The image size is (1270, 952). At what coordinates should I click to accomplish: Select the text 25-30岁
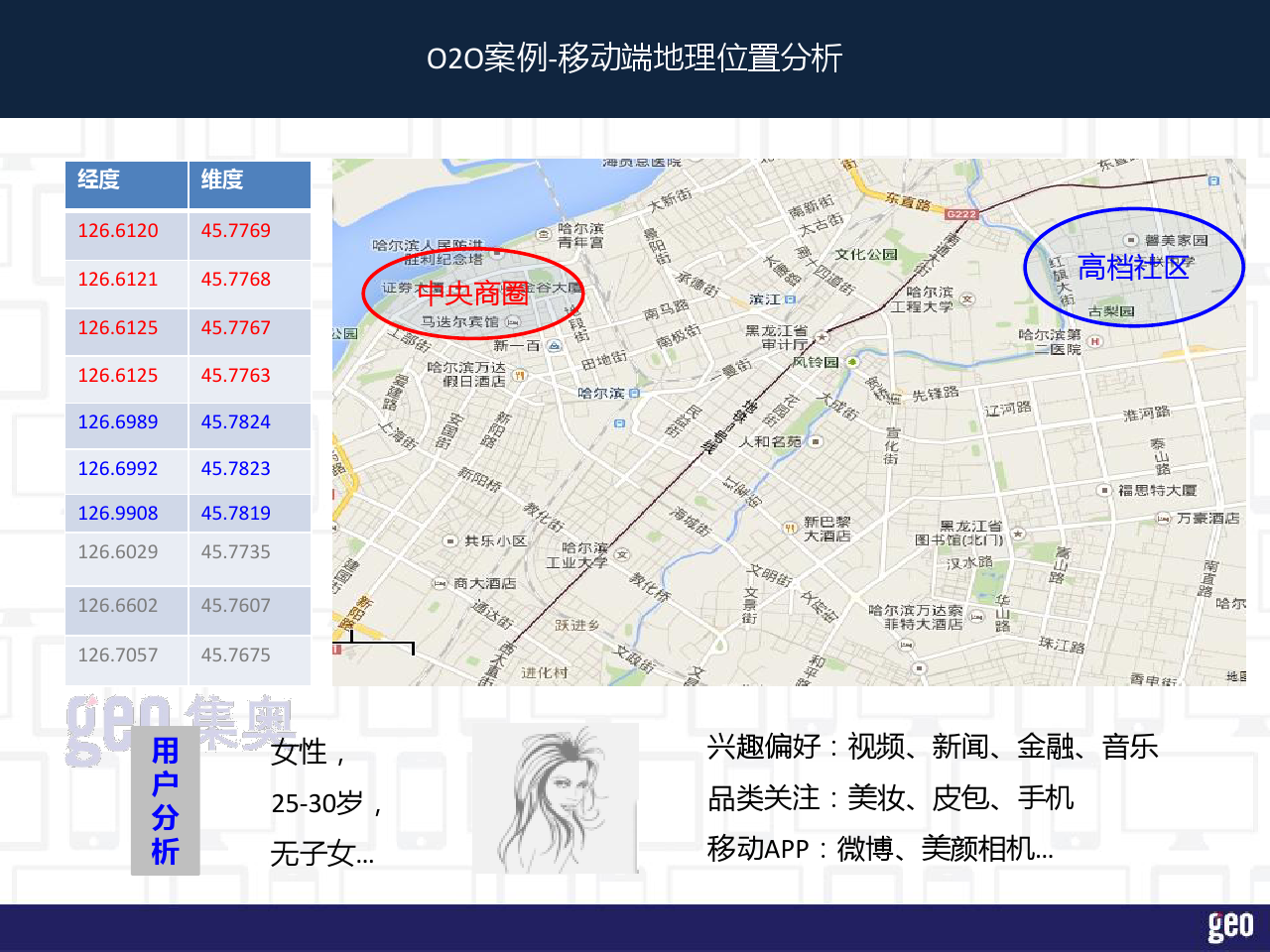317,803
